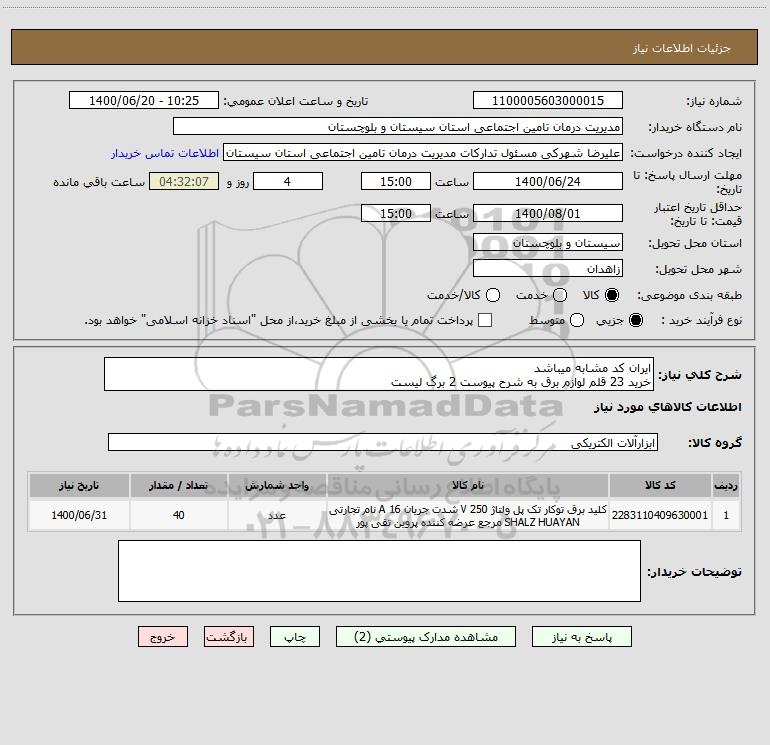
Task: Click the SHALZ HUAYAN item name cell
Action: click(468, 515)
